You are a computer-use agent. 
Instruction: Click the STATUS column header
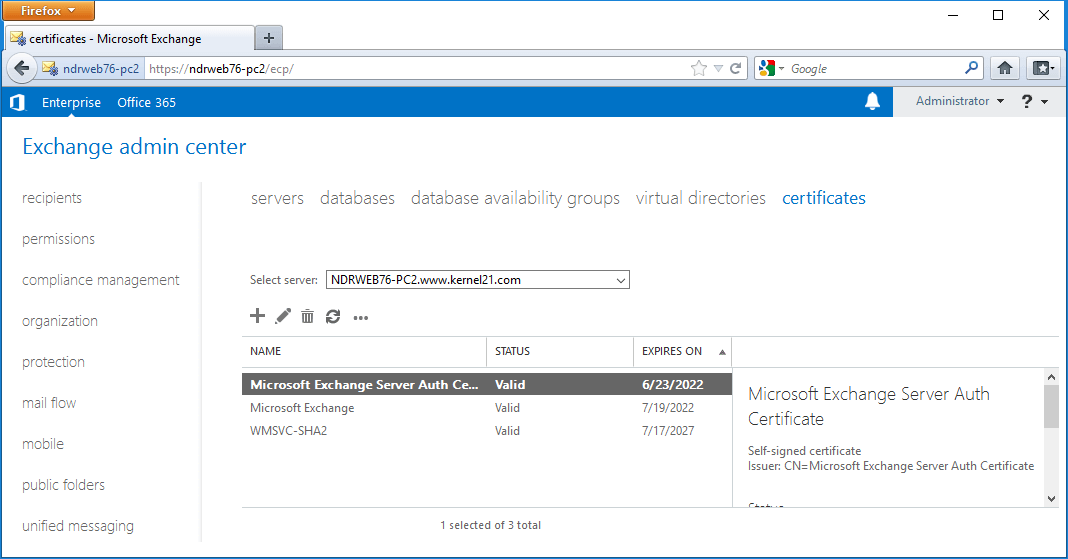[560, 351]
